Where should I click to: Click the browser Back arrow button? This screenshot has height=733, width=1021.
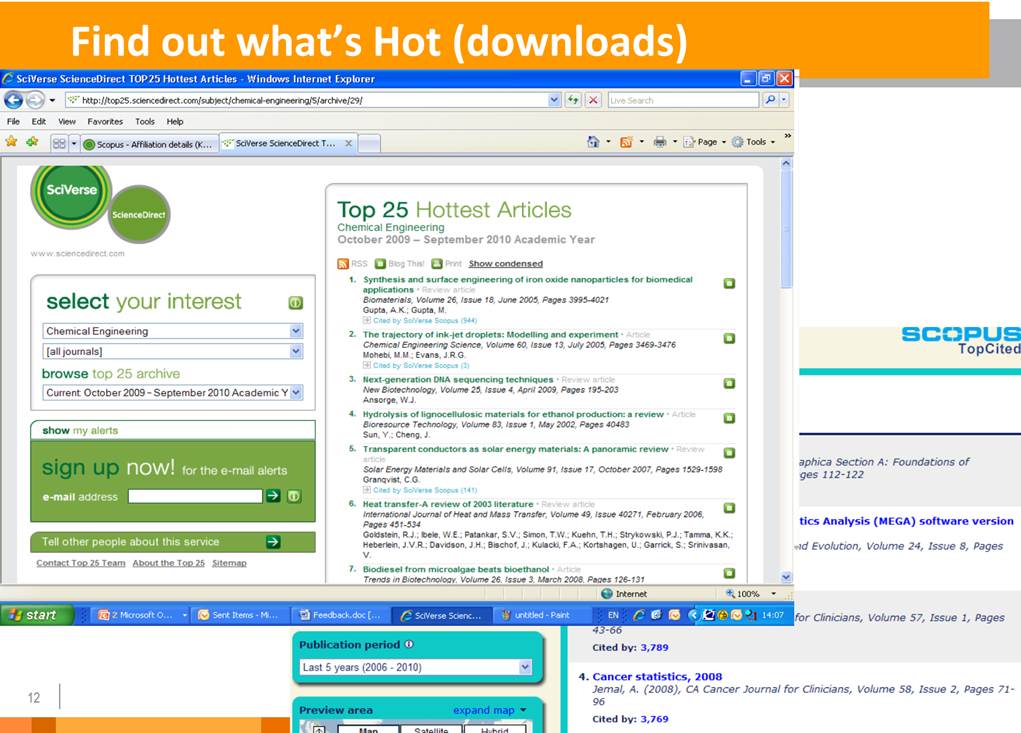coord(14,100)
